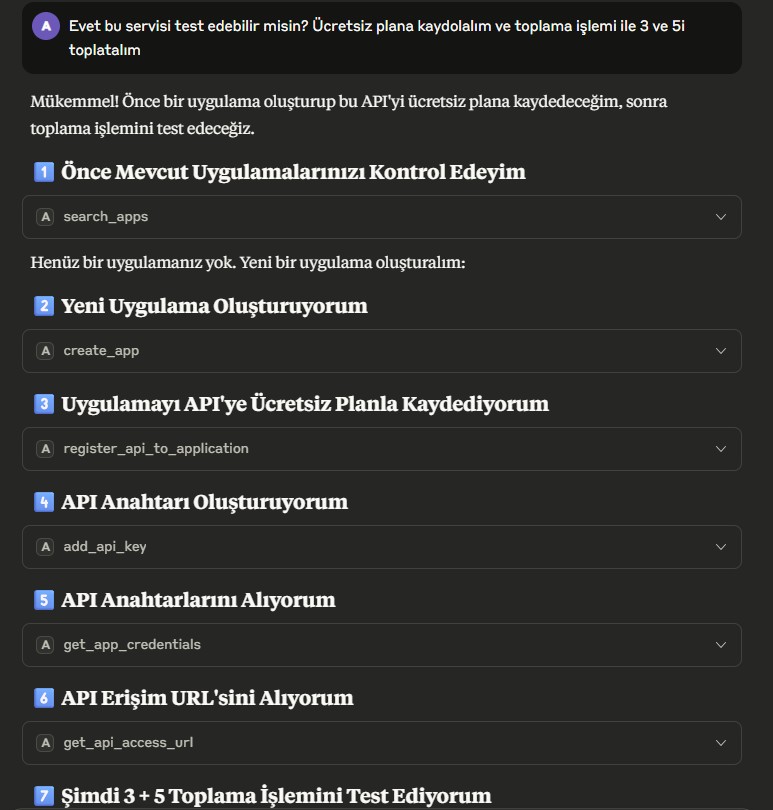Expand the search_apps row with its chevron
Viewport: 773px width, 810px height.
pyautogui.click(x=721, y=217)
